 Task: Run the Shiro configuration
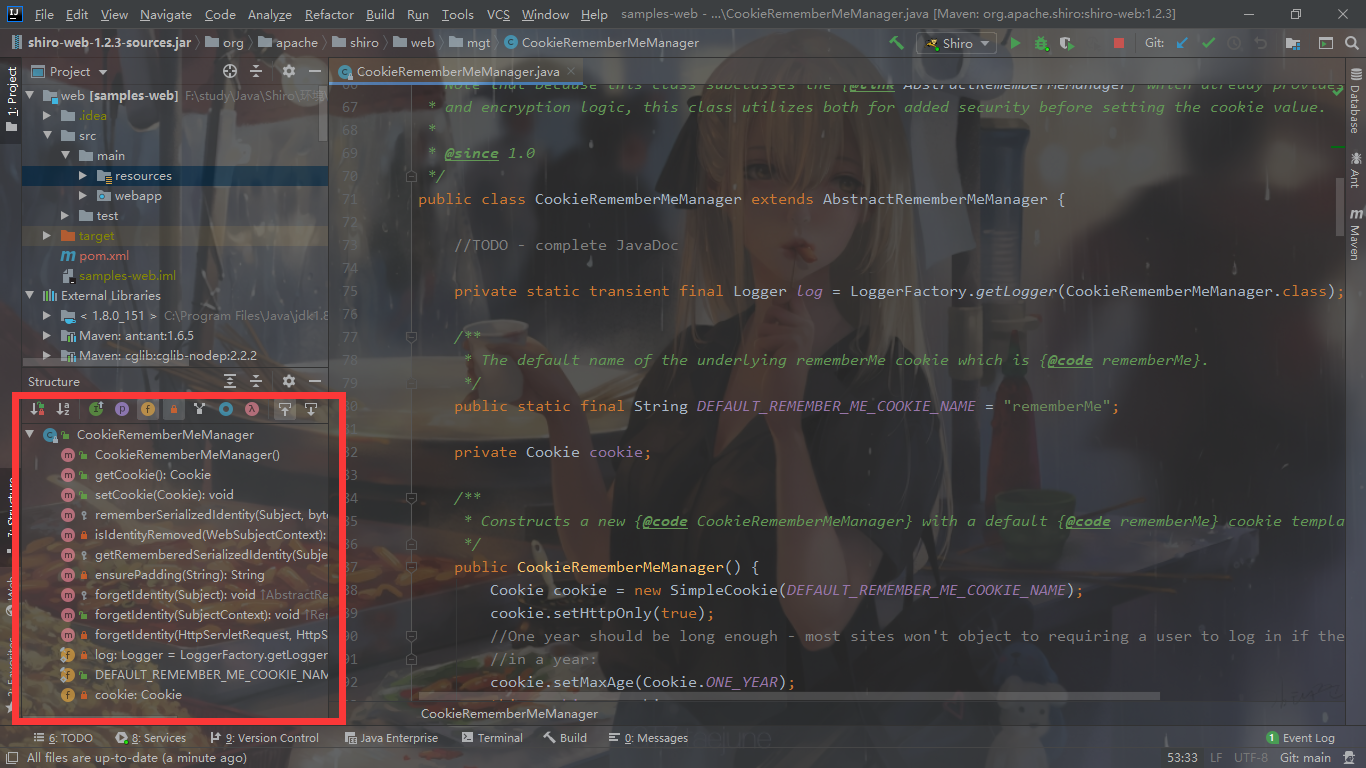point(1016,43)
